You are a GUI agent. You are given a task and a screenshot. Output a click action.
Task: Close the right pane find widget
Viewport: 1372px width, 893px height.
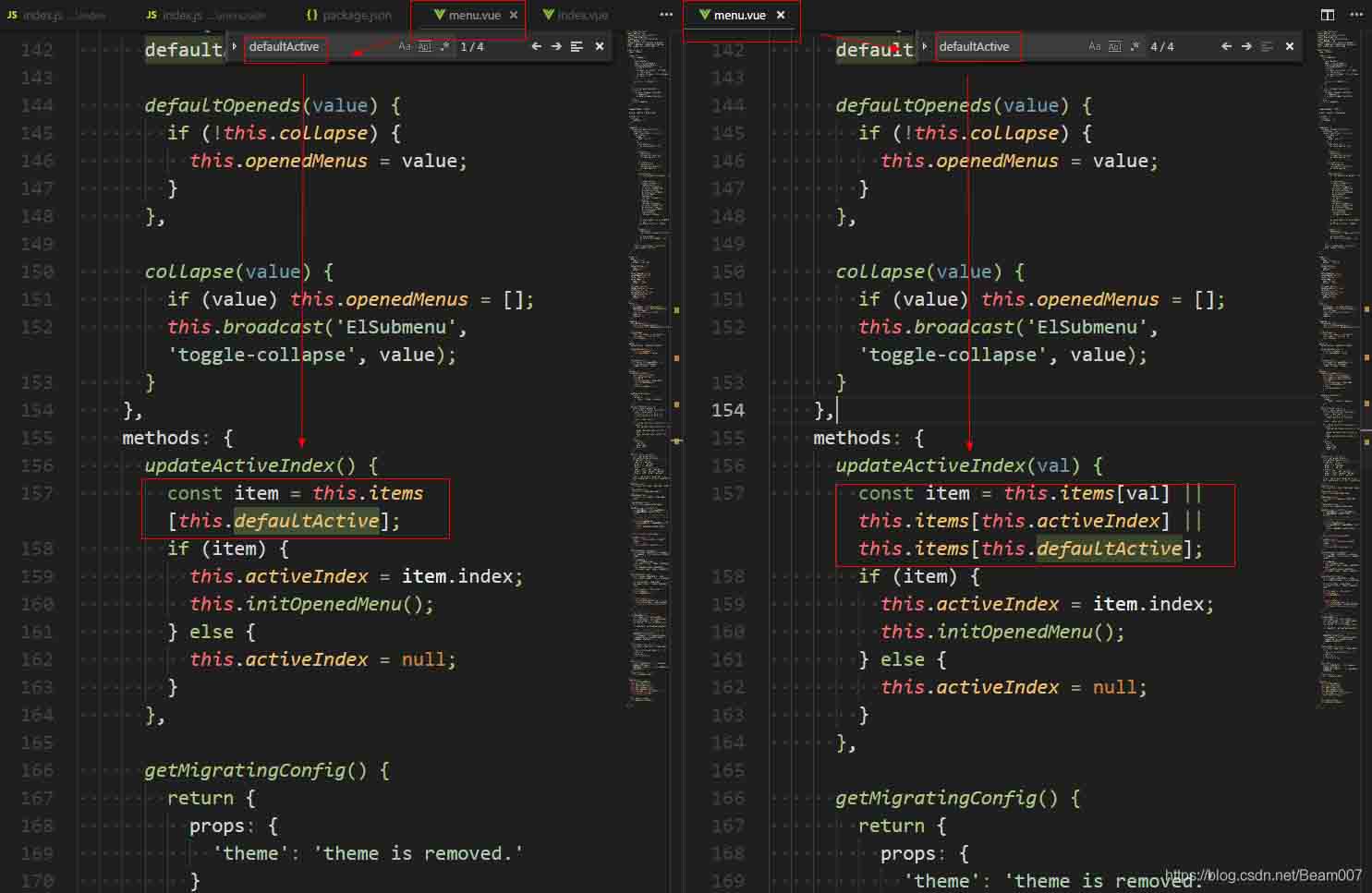coord(1290,46)
